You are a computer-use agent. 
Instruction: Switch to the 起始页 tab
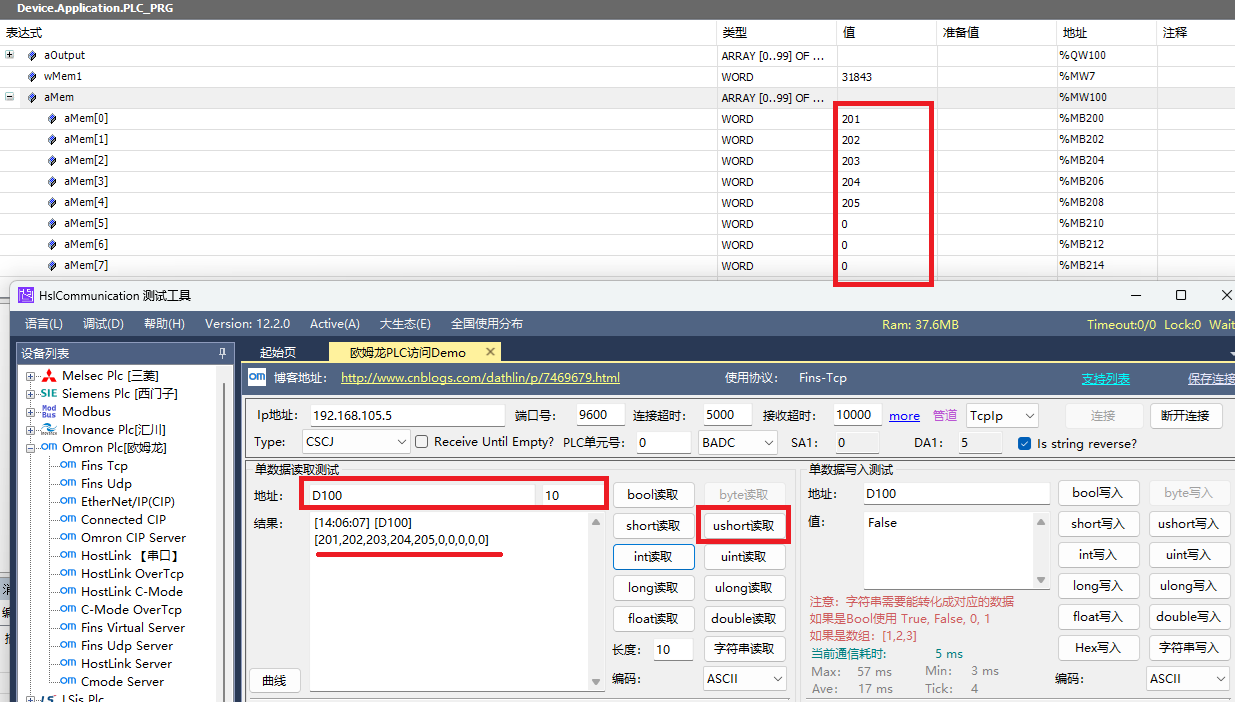tap(277, 352)
